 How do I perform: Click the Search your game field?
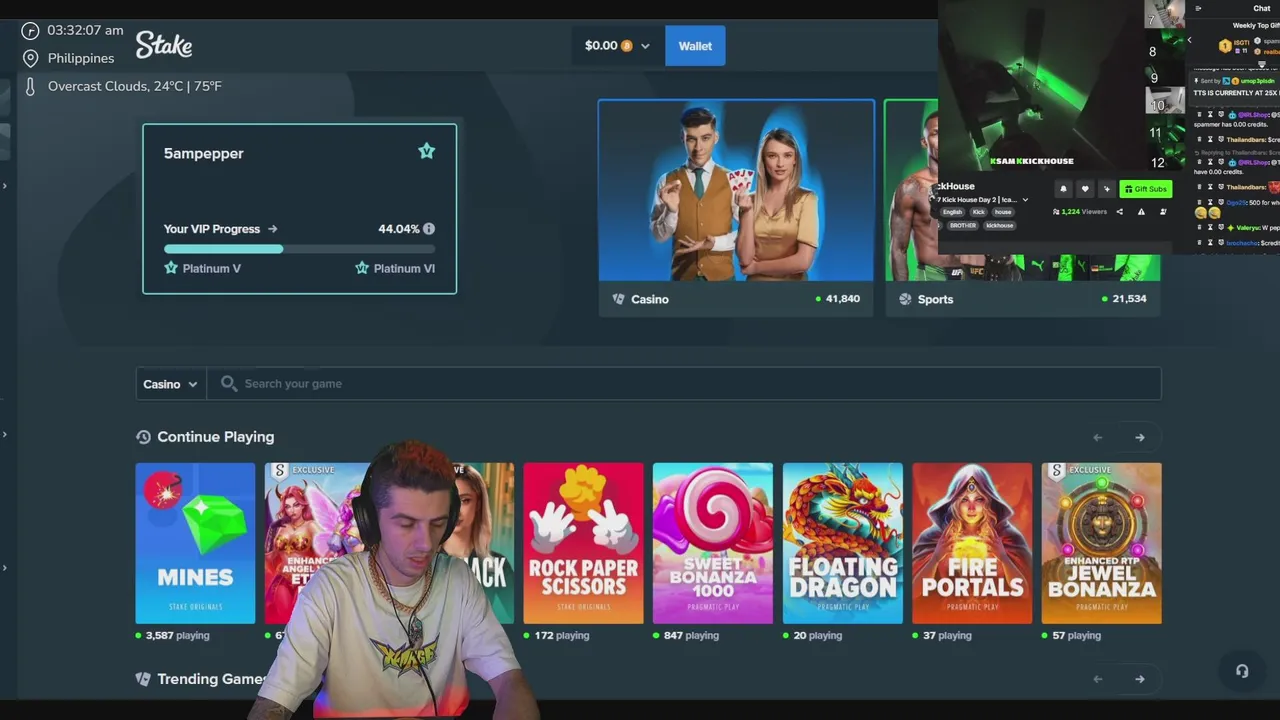point(684,384)
